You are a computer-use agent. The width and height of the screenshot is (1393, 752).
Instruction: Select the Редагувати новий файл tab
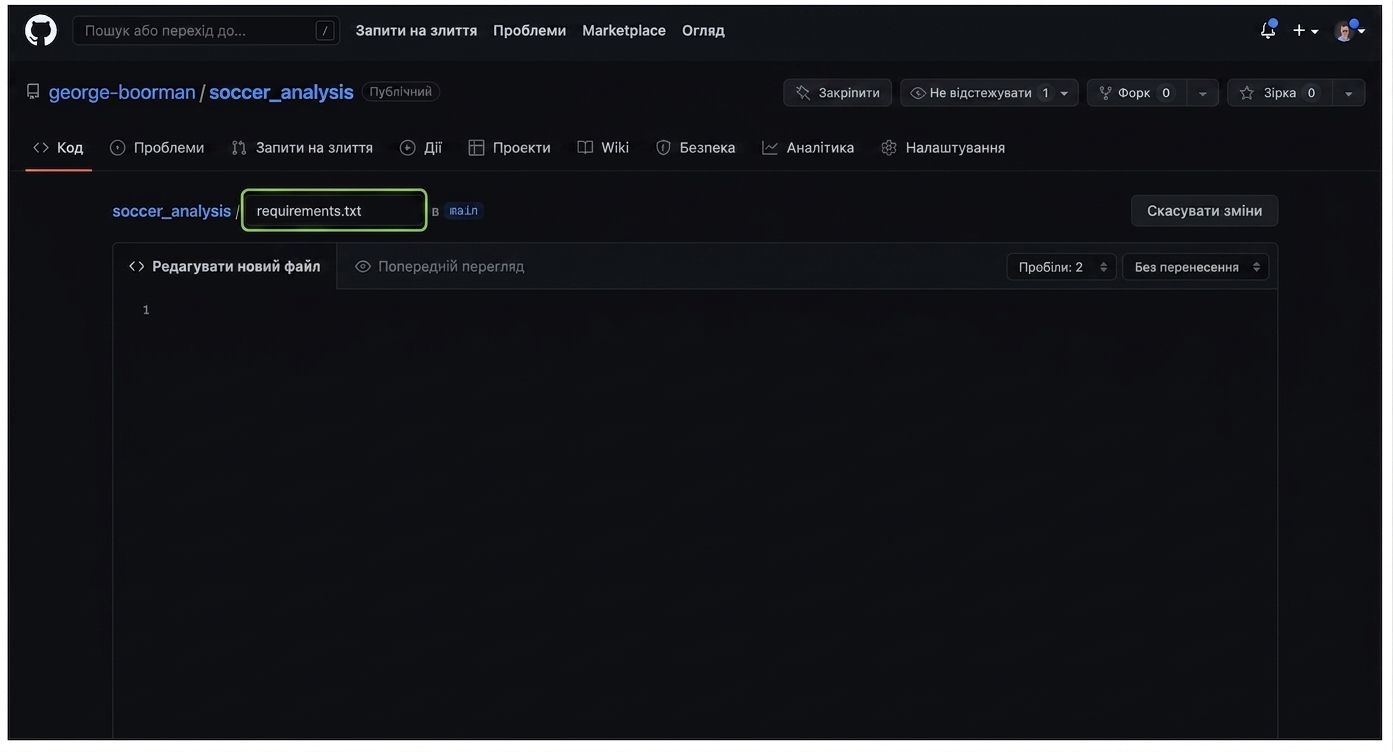click(x=225, y=267)
